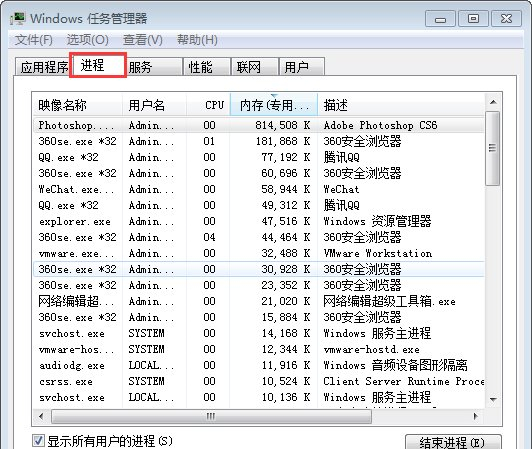Sort by the 描述 column header
Image resolution: width=532 pixels, height=449 pixels.
pos(401,105)
